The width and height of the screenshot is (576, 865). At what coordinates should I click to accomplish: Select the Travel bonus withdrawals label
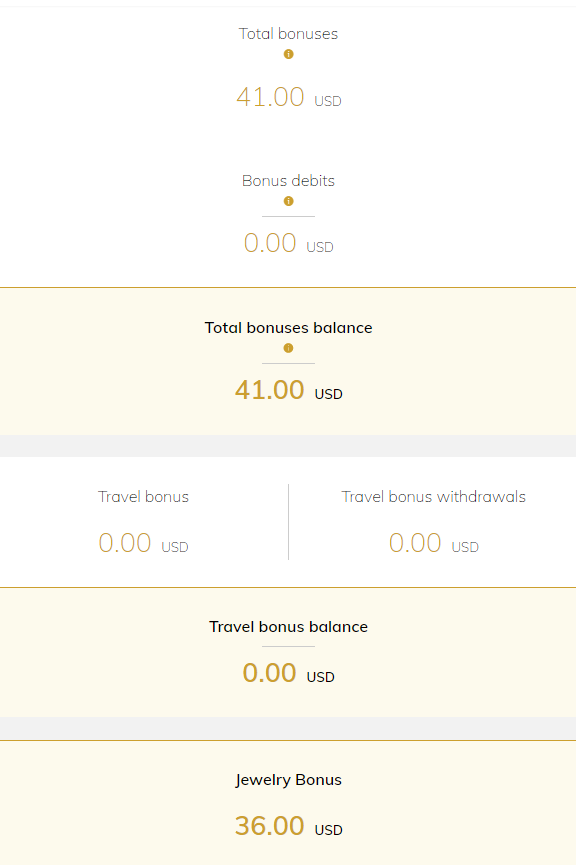click(434, 497)
